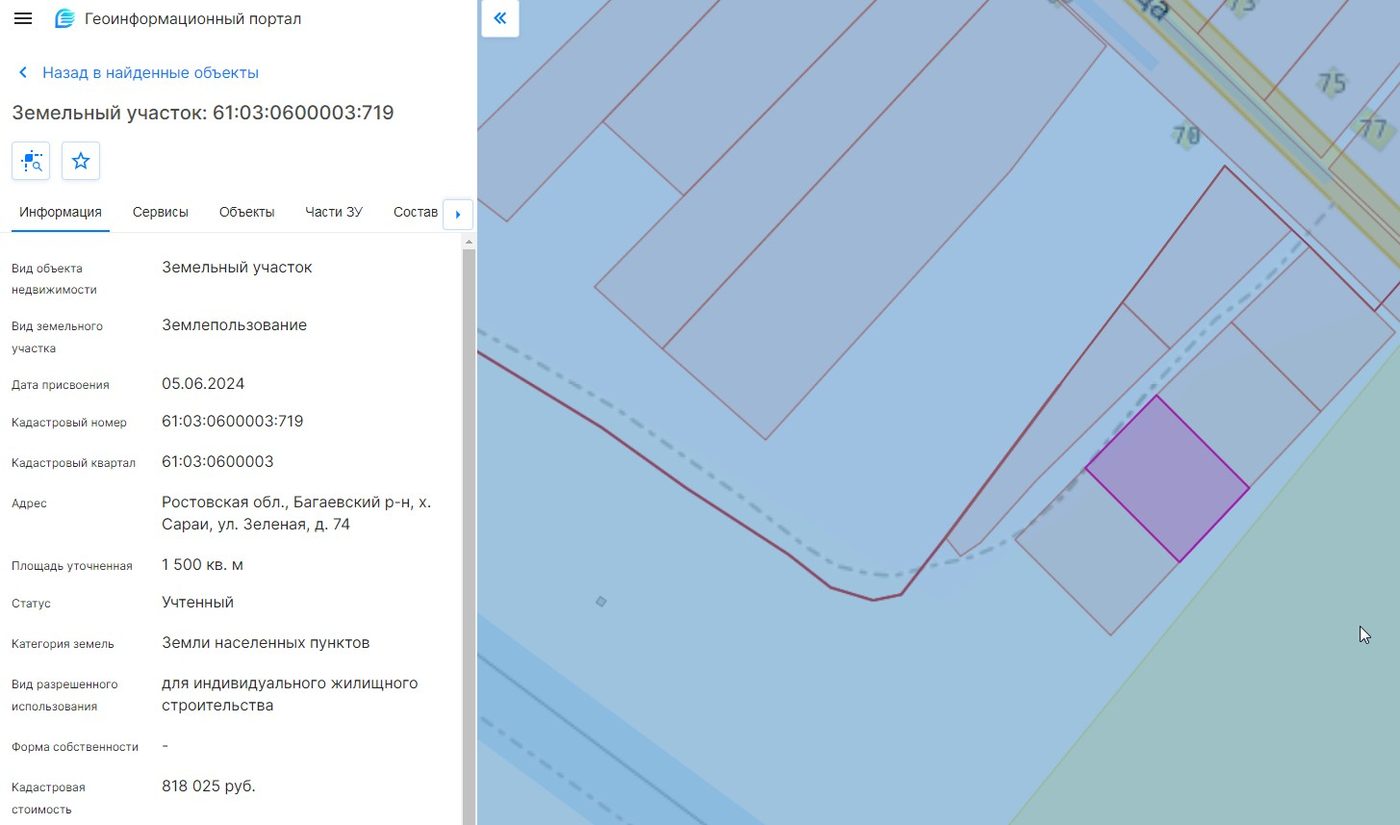The height and width of the screenshot is (825, 1400).
Task: Click the Вид объекта недвижимости label
Action: (54, 279)
